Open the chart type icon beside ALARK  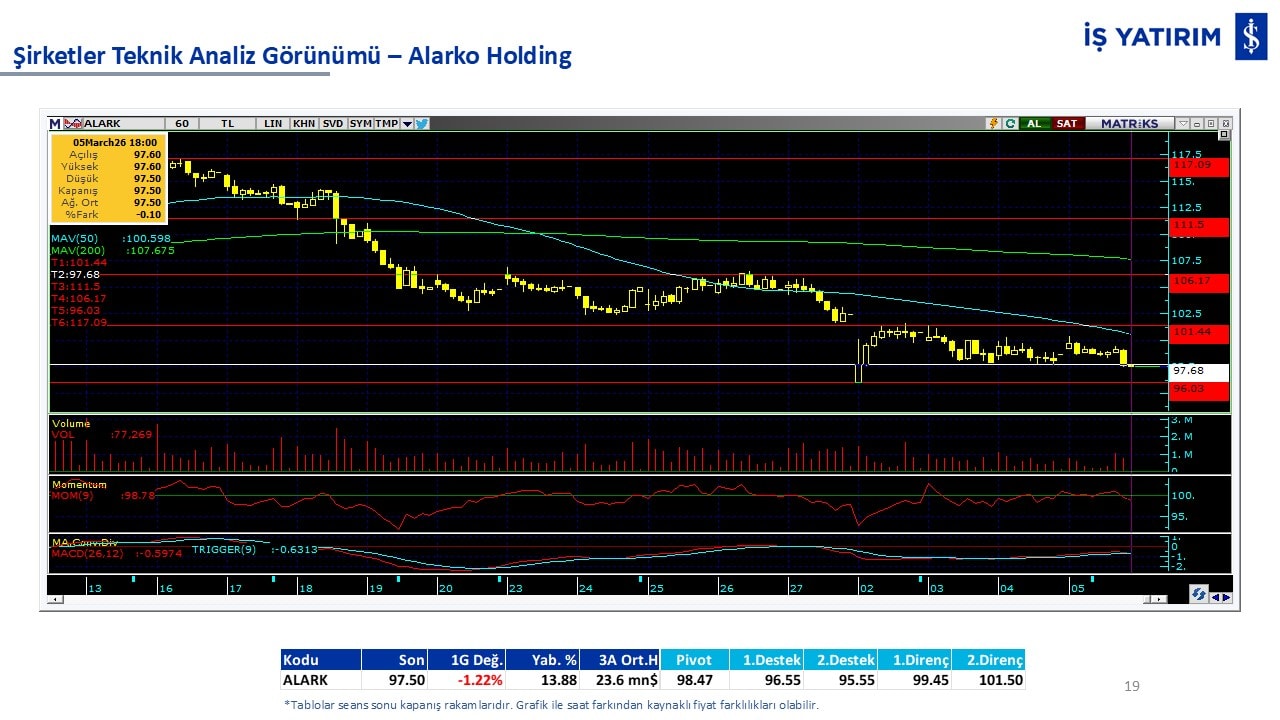(x=72, y=124)
